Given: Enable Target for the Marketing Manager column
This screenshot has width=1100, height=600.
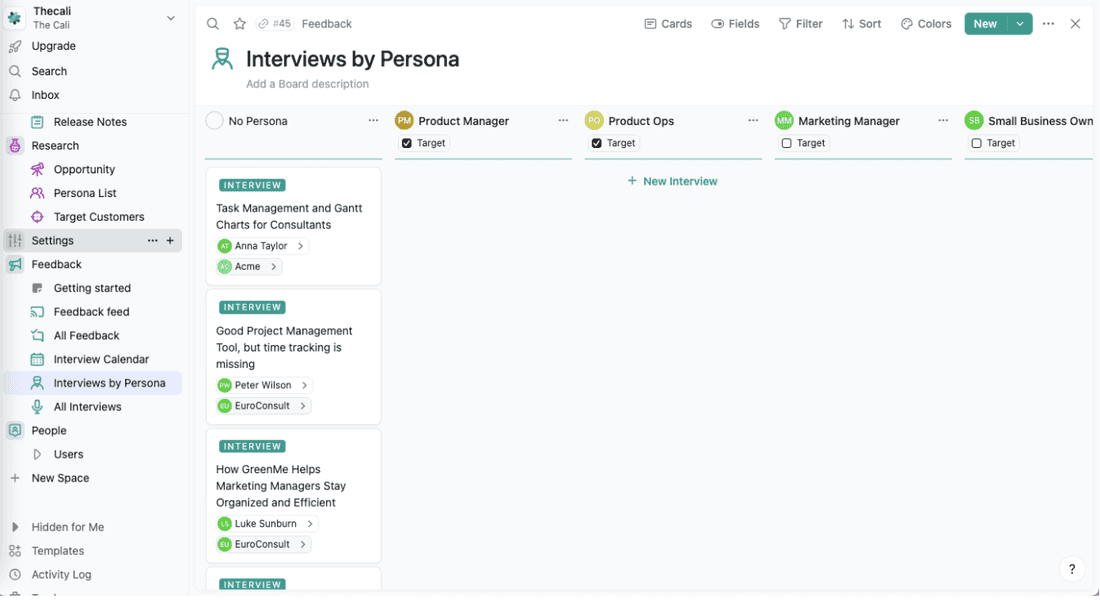Looking at the screenshot, I should point(786,142).
